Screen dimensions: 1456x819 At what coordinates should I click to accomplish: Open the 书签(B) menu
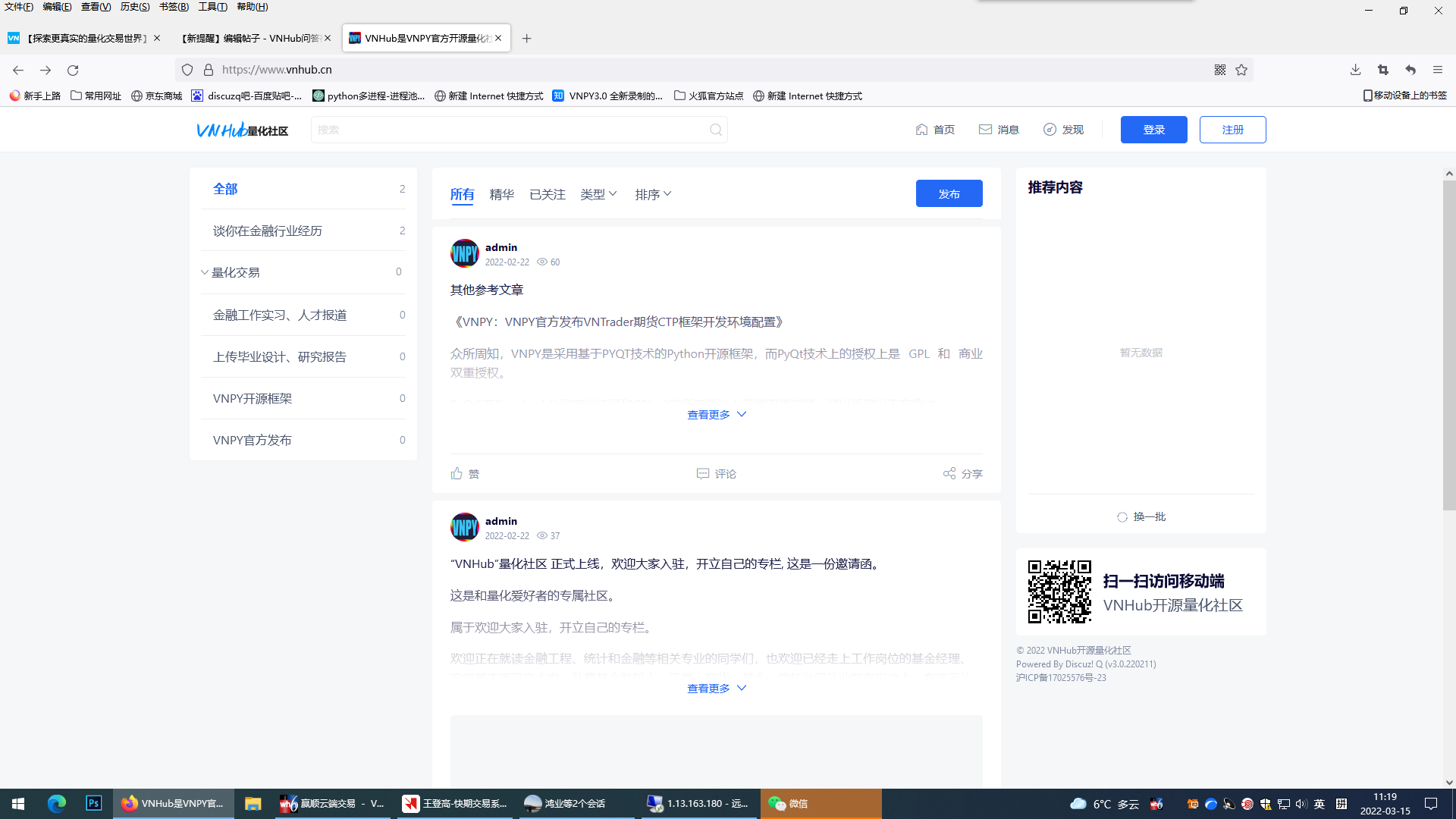pos(174,7)
